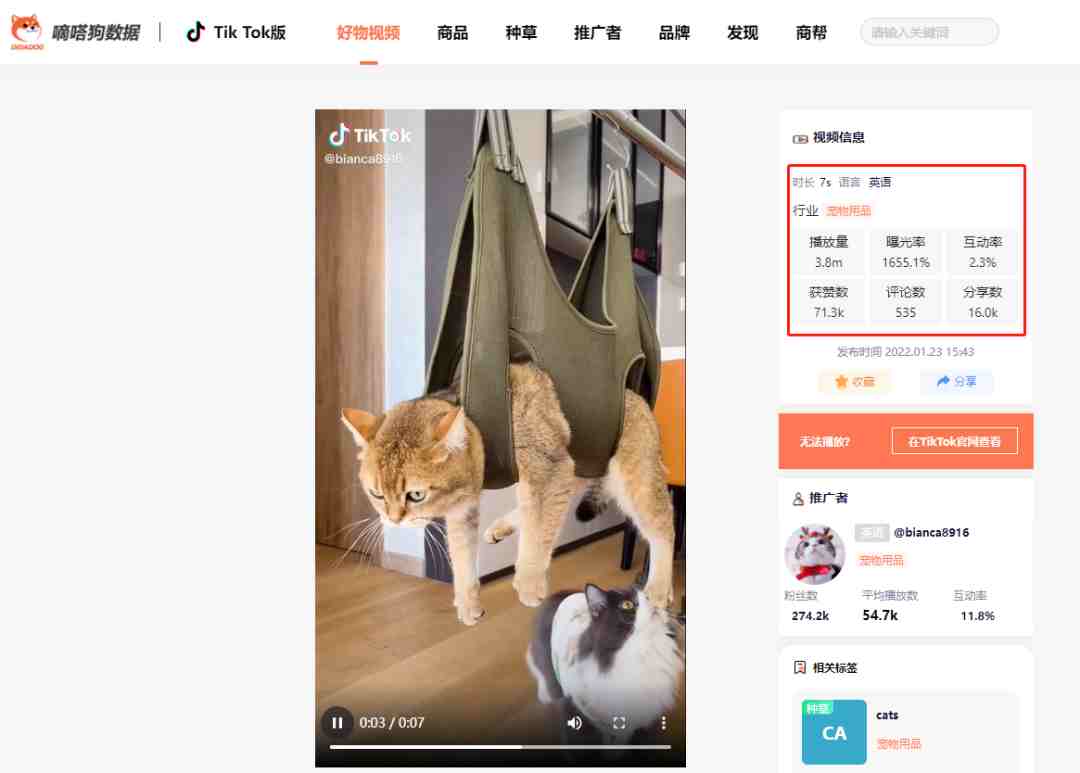
Task: Pause the video with the pause button
Action: [337, 723]
